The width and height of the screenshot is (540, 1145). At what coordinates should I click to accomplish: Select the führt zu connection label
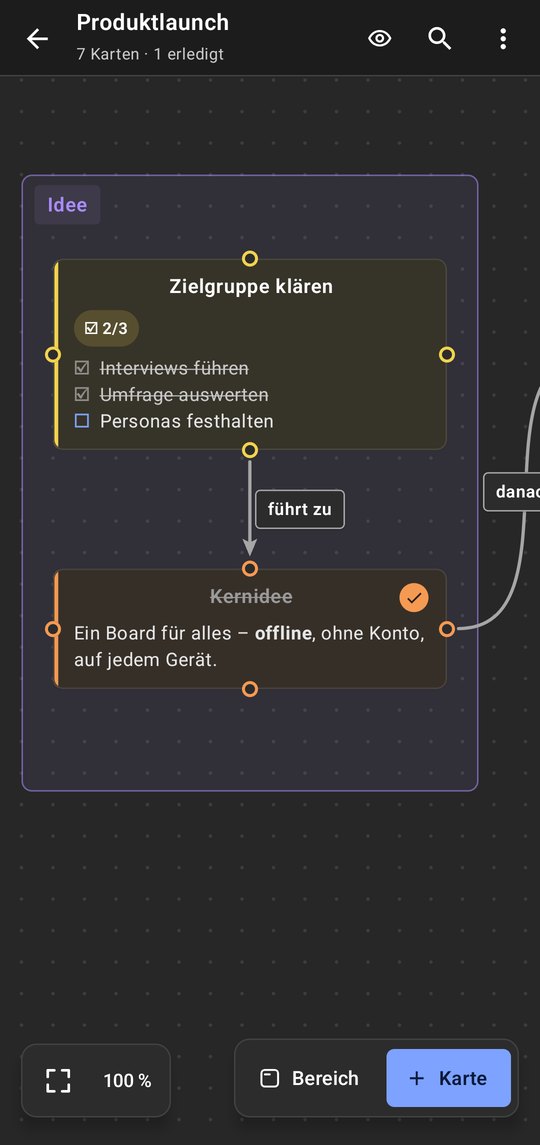coord(300,509)
